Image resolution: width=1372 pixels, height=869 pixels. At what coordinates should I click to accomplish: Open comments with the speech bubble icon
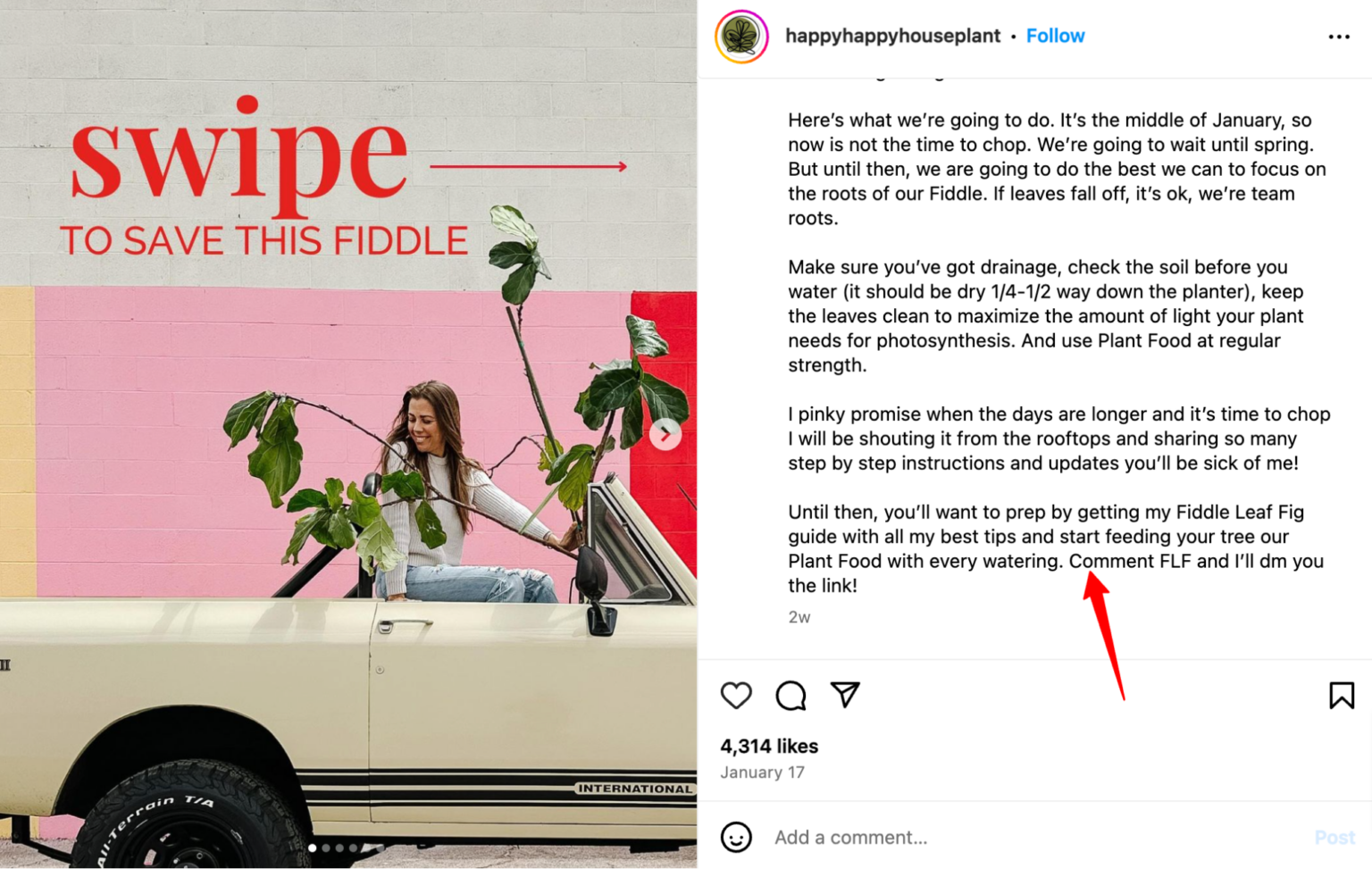click(790, 695)
